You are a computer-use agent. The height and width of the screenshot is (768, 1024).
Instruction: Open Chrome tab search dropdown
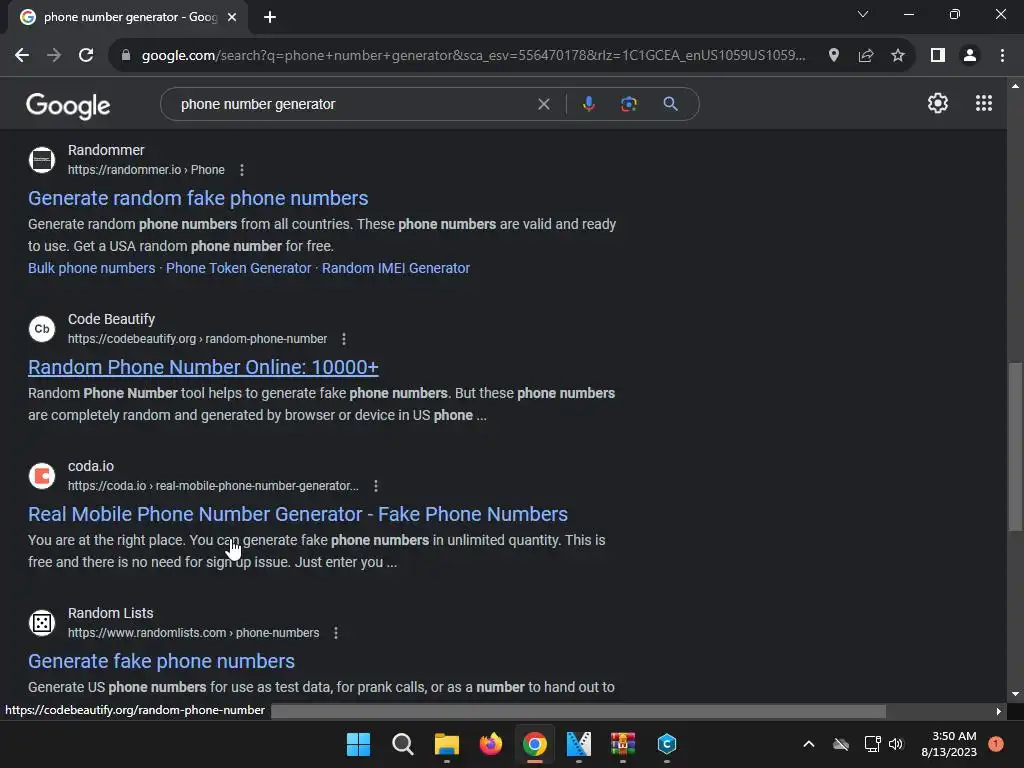tap(863, 14)
